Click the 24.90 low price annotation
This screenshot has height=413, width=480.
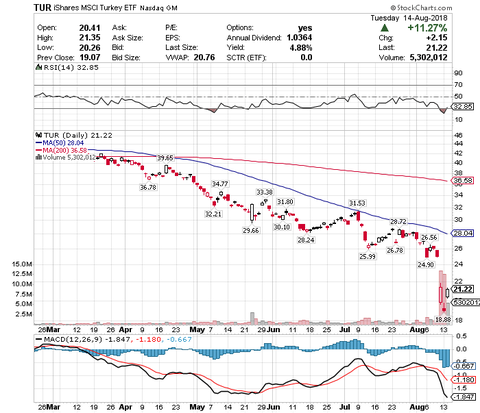[x=426, y=264]
